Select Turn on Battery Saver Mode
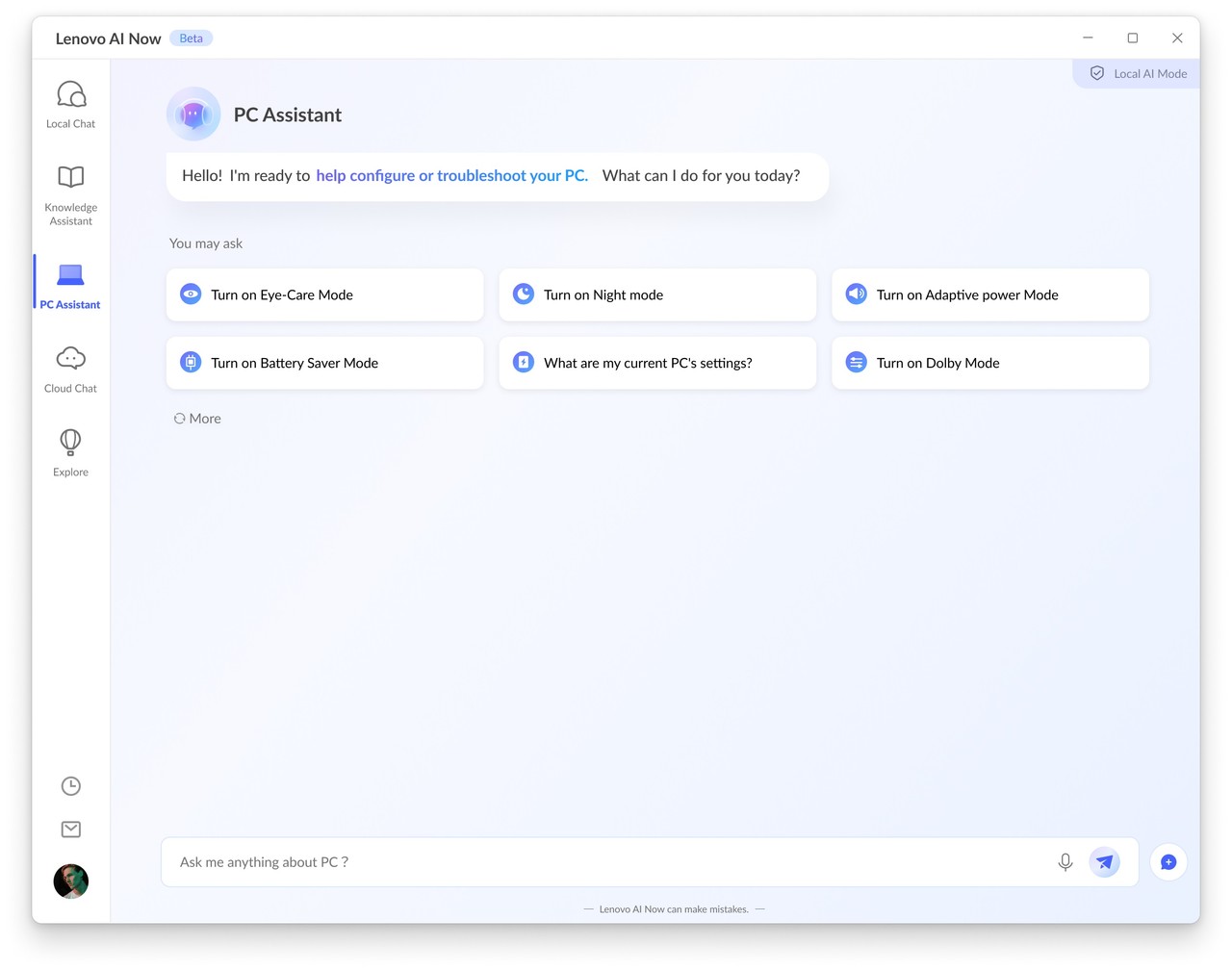The image size is (1232, 971). pyautogui.click(x=324, y=363)
